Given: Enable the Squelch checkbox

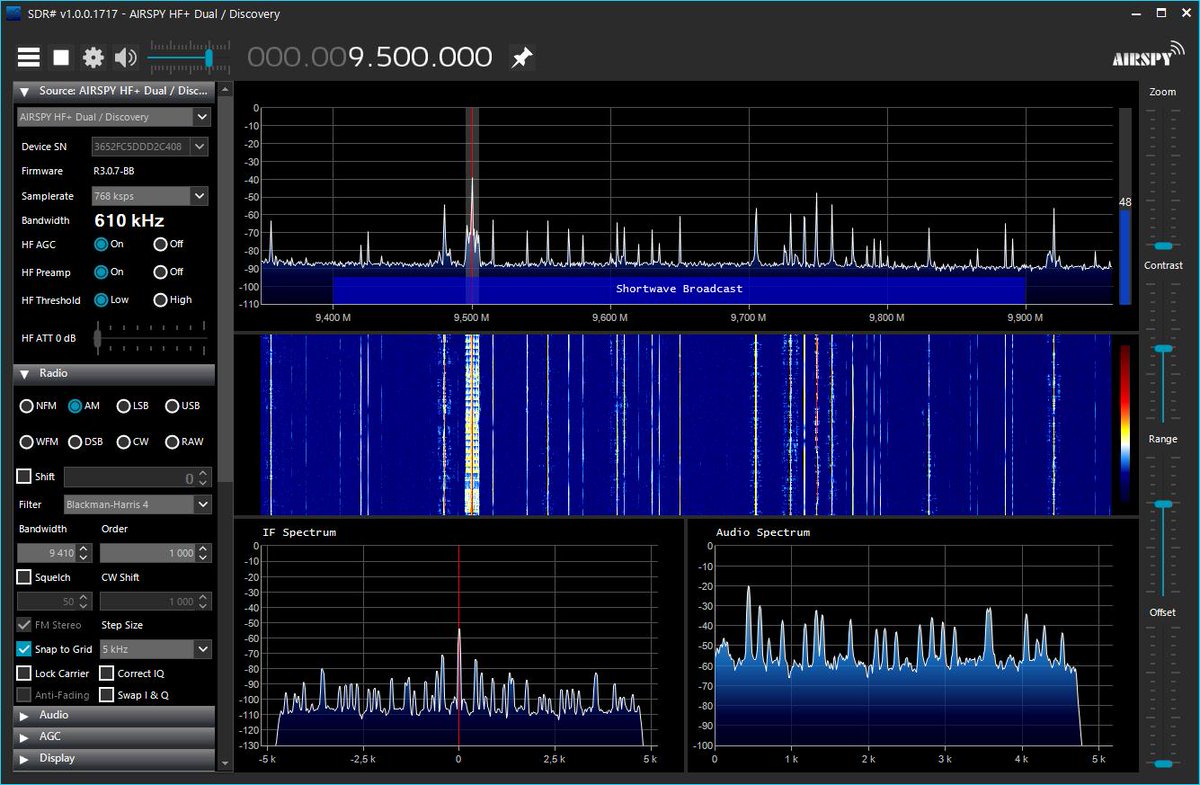Looking at the screenshot, I should [x=24, y=577].
